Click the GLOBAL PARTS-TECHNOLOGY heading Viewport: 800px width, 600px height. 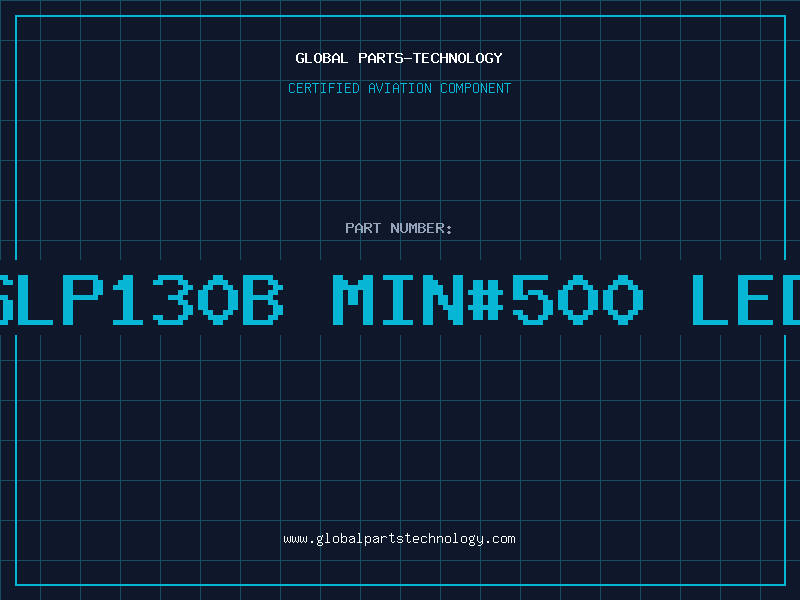point(399,58)
